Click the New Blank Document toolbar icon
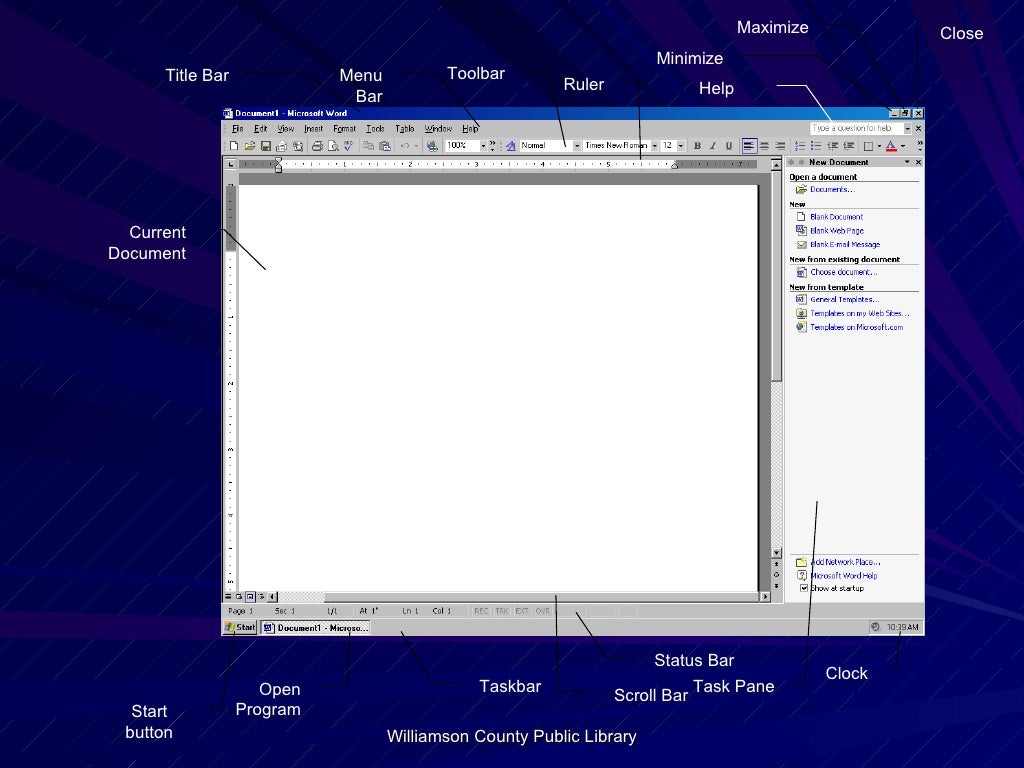 coord(234,146)
